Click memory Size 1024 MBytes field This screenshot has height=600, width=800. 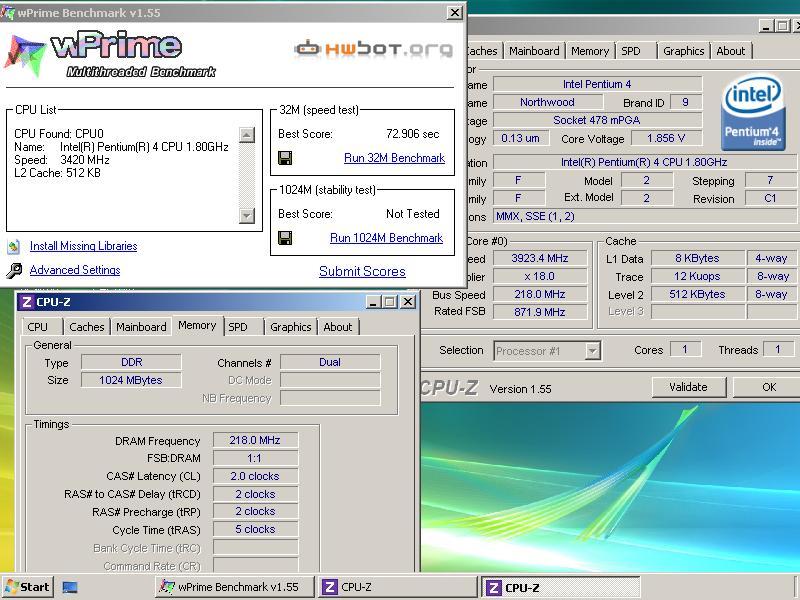(x=132, y=380)
